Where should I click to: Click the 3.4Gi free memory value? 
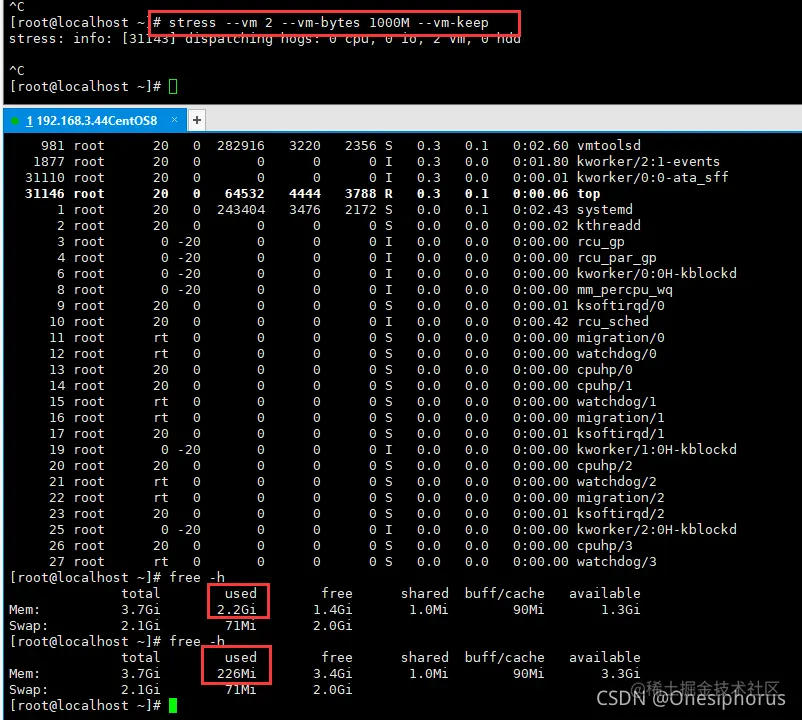[332, 673]
